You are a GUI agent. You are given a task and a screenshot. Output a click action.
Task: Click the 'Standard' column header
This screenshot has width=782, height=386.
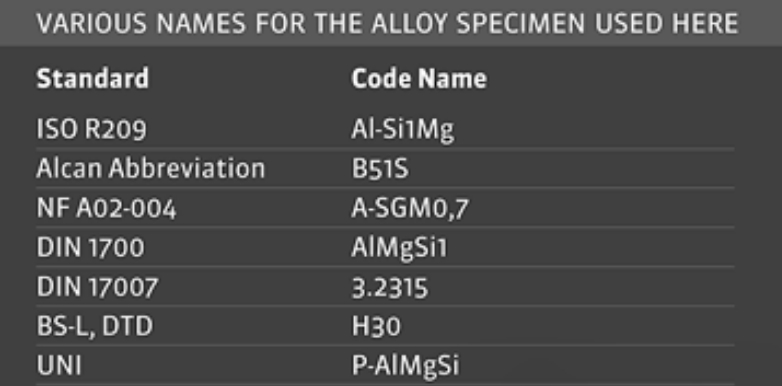(x=93, y=78)
